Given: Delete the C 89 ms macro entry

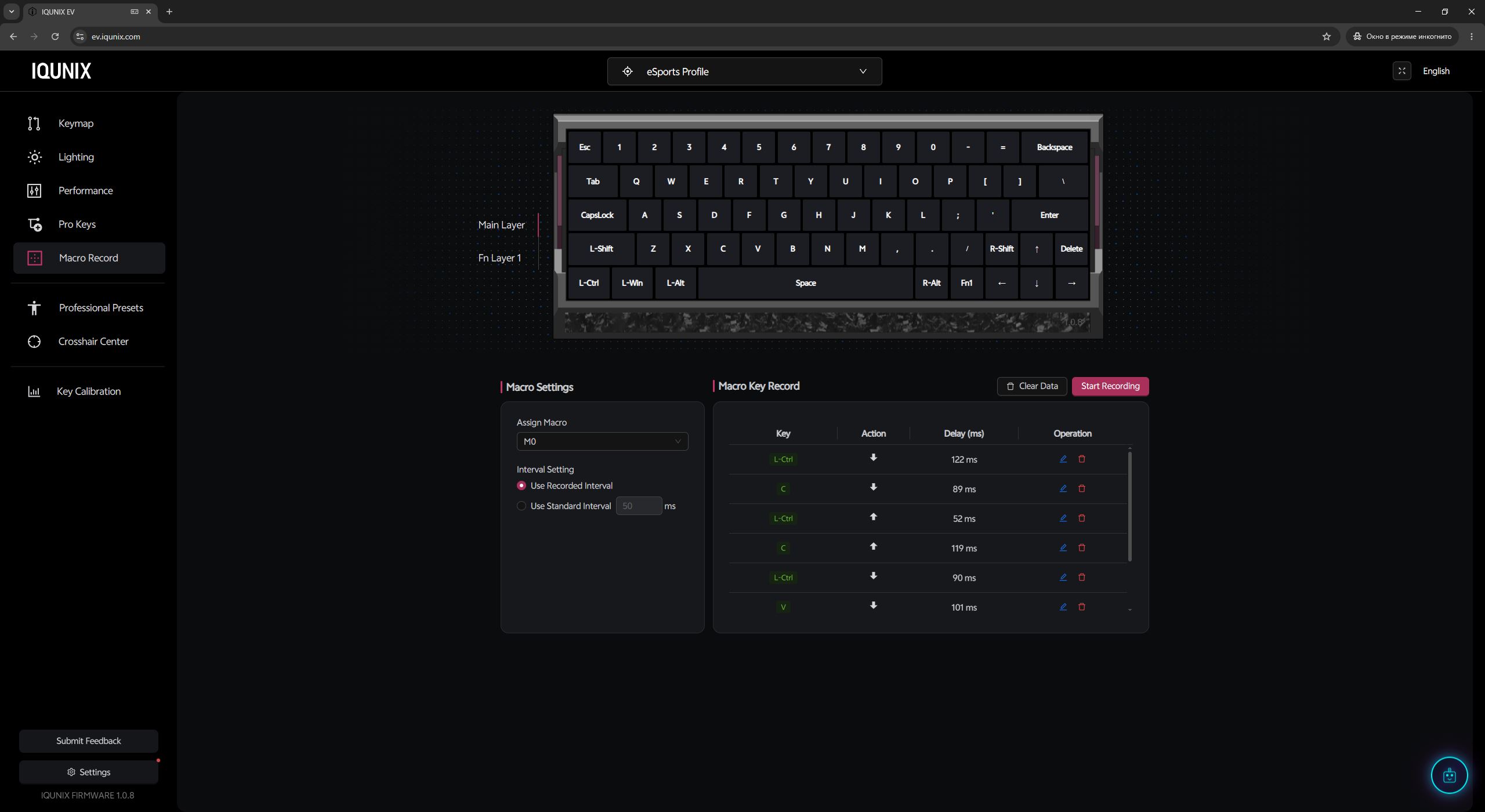Looking at the screenshot, I should pyautogui.click(x=1082, y=488).
